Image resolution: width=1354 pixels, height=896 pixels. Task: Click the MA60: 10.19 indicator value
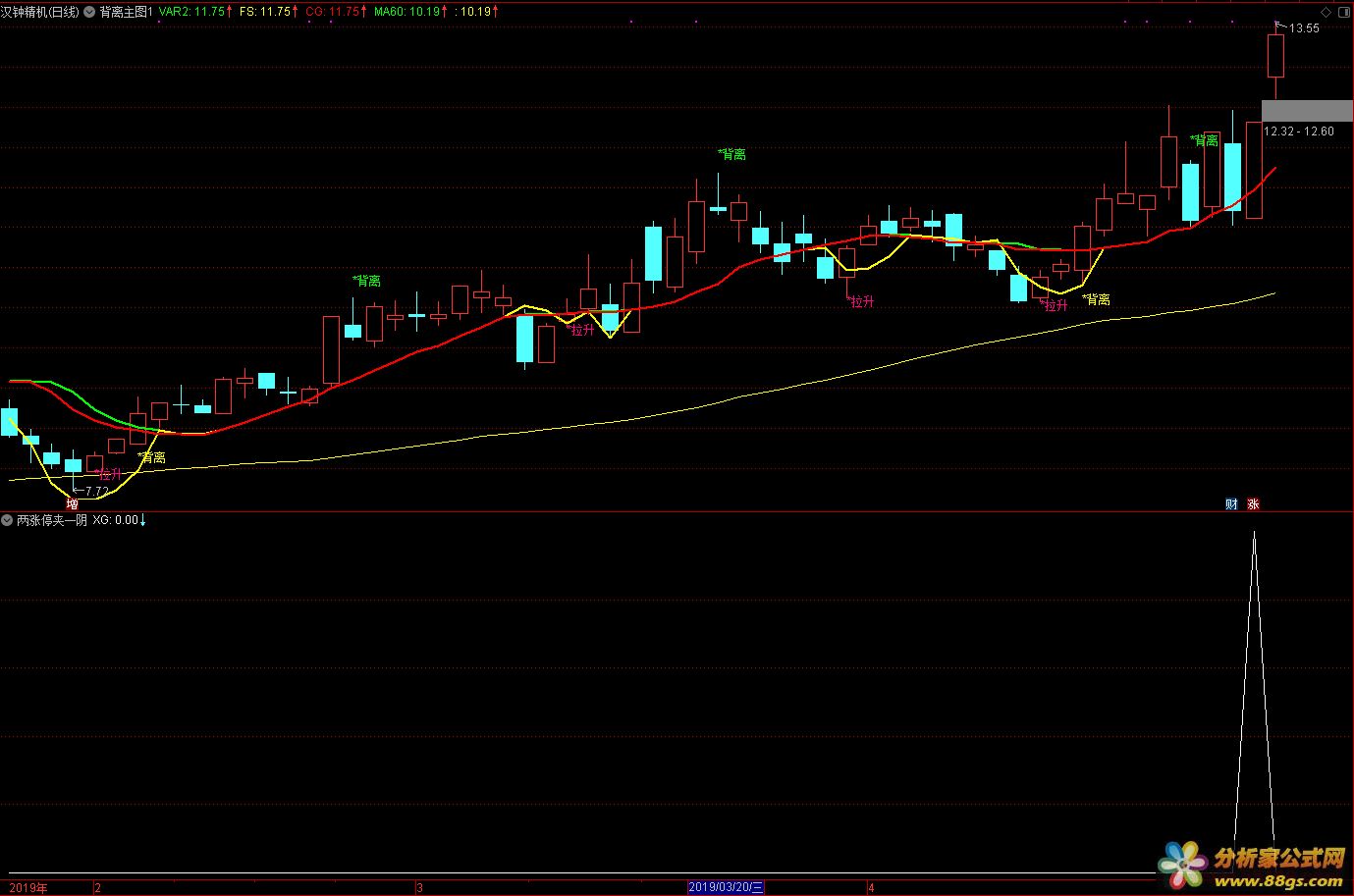(407, 12)
